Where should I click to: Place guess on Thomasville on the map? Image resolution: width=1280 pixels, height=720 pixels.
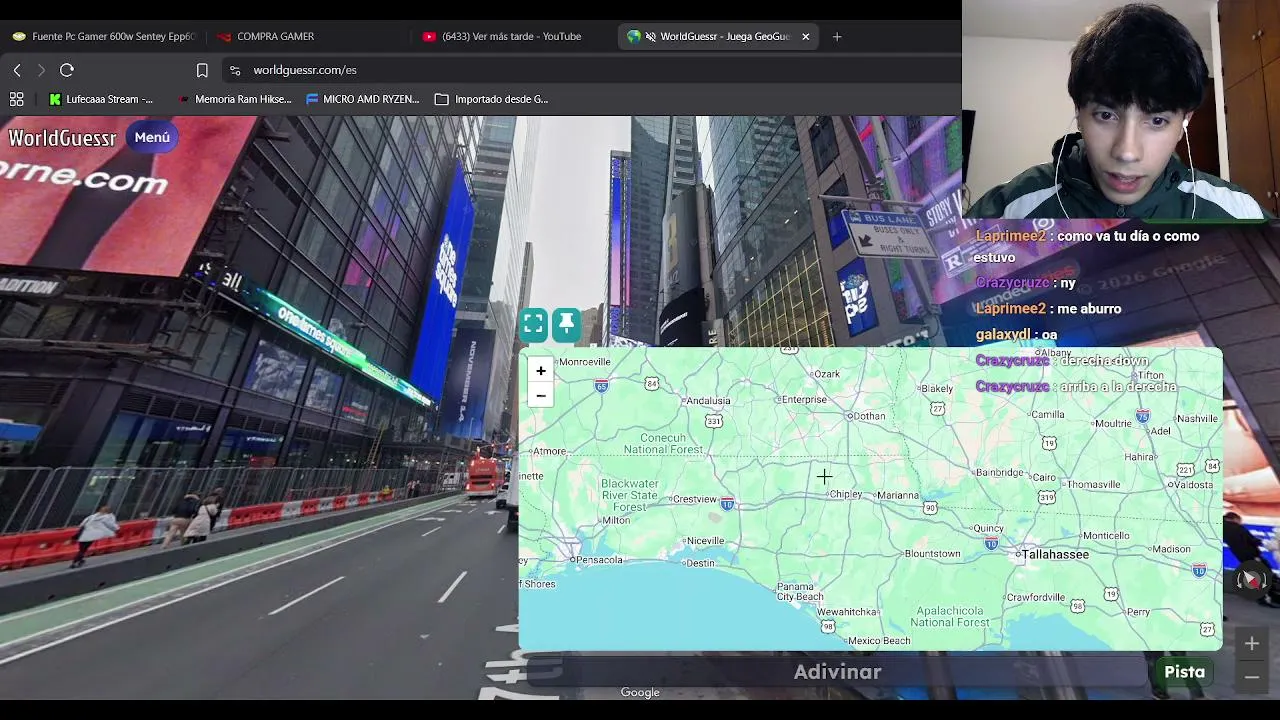tap(1094, 485)
